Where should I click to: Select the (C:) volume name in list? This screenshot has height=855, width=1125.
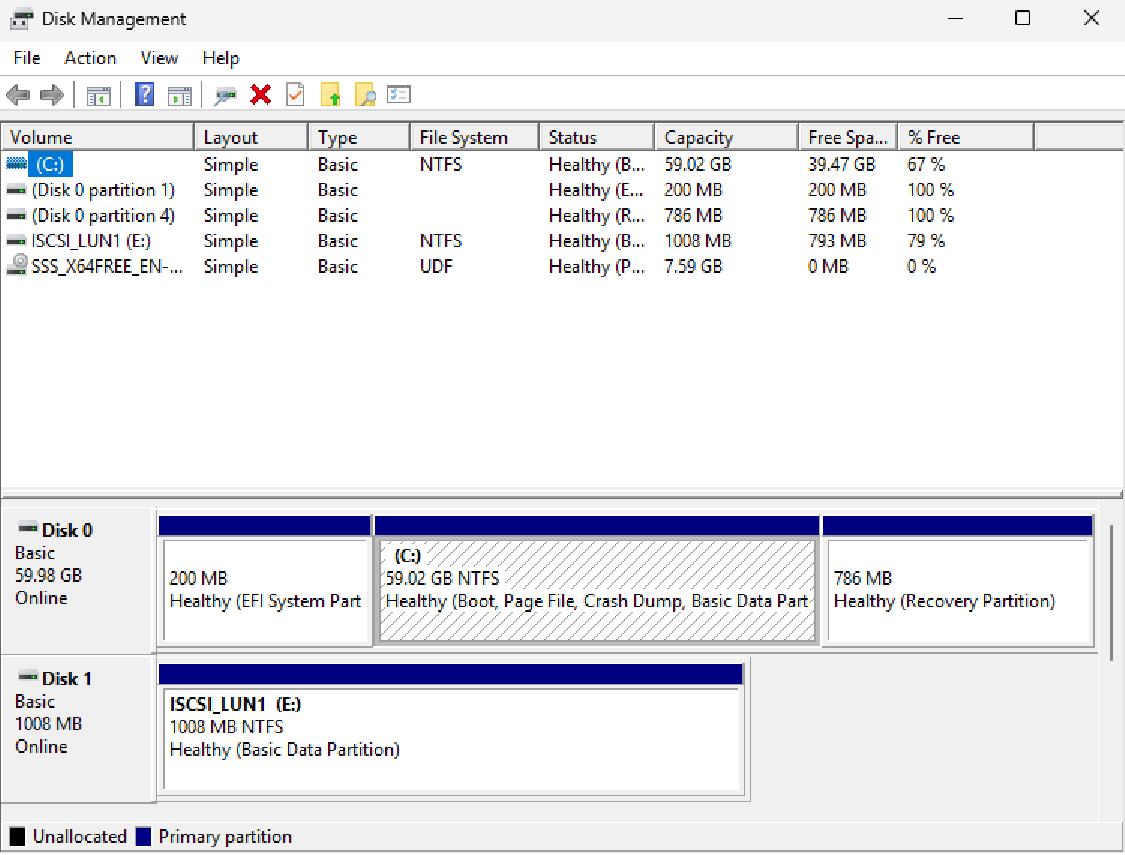click(50, 164)
